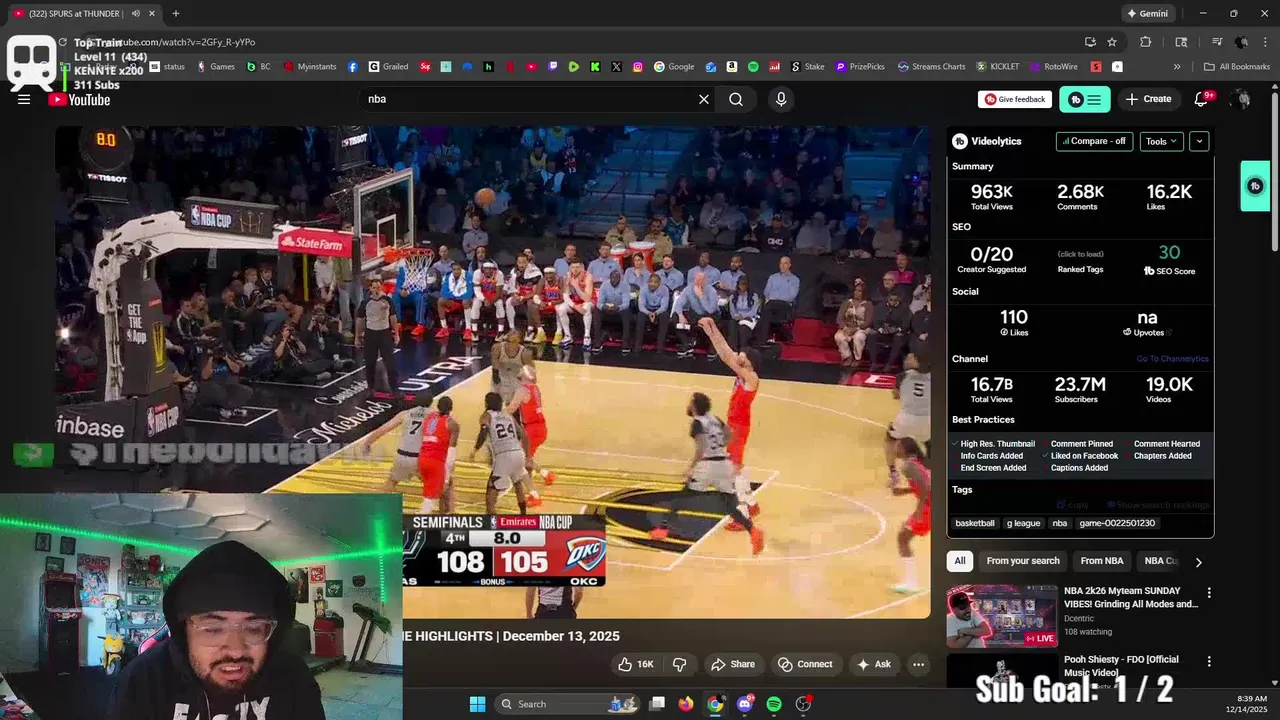Viewport: 1280px width, 720px height.
Task: Go to the YouTube home logo
Action: point(79,99)
